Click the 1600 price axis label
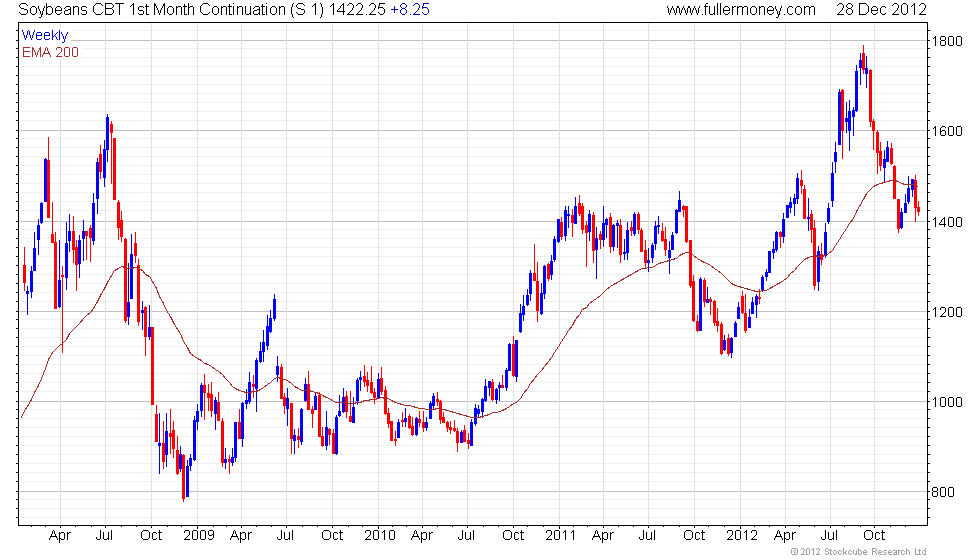The image size is (980, 560). pyautogui.click(x=946, y=131)
